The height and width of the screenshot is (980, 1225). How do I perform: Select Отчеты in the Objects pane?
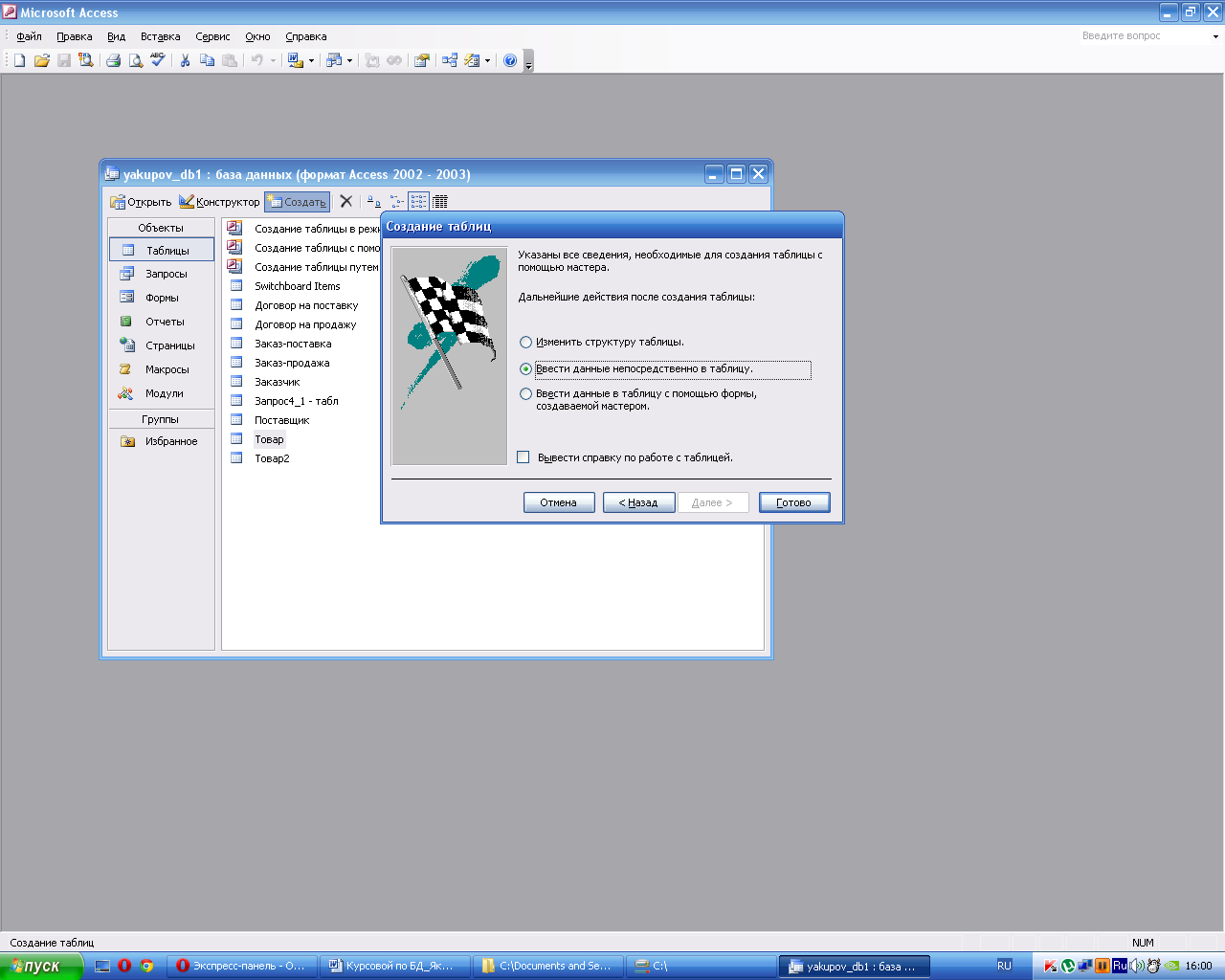[x=161, y=322]
